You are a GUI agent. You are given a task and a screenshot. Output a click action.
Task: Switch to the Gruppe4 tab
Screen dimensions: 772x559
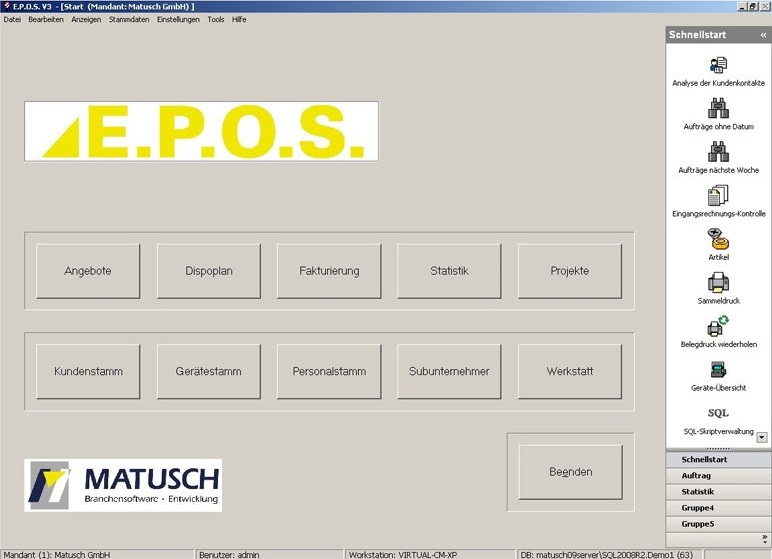(x=718, y=508)
